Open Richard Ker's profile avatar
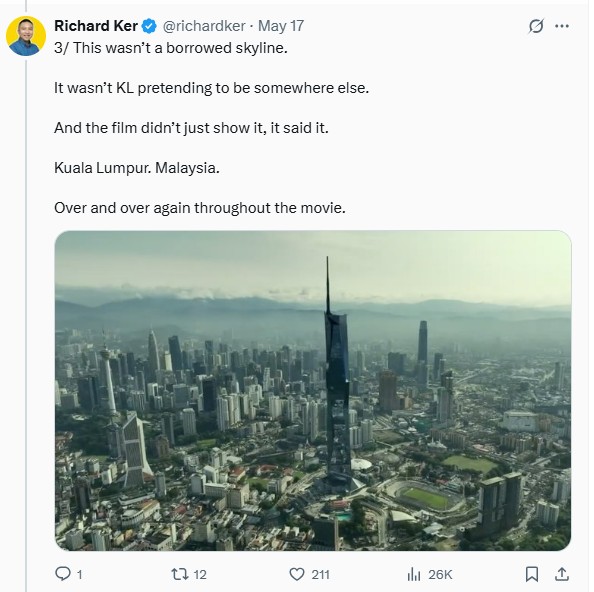Image resolution: width=594 pixels, height=592 pixels. pos(26,36)
